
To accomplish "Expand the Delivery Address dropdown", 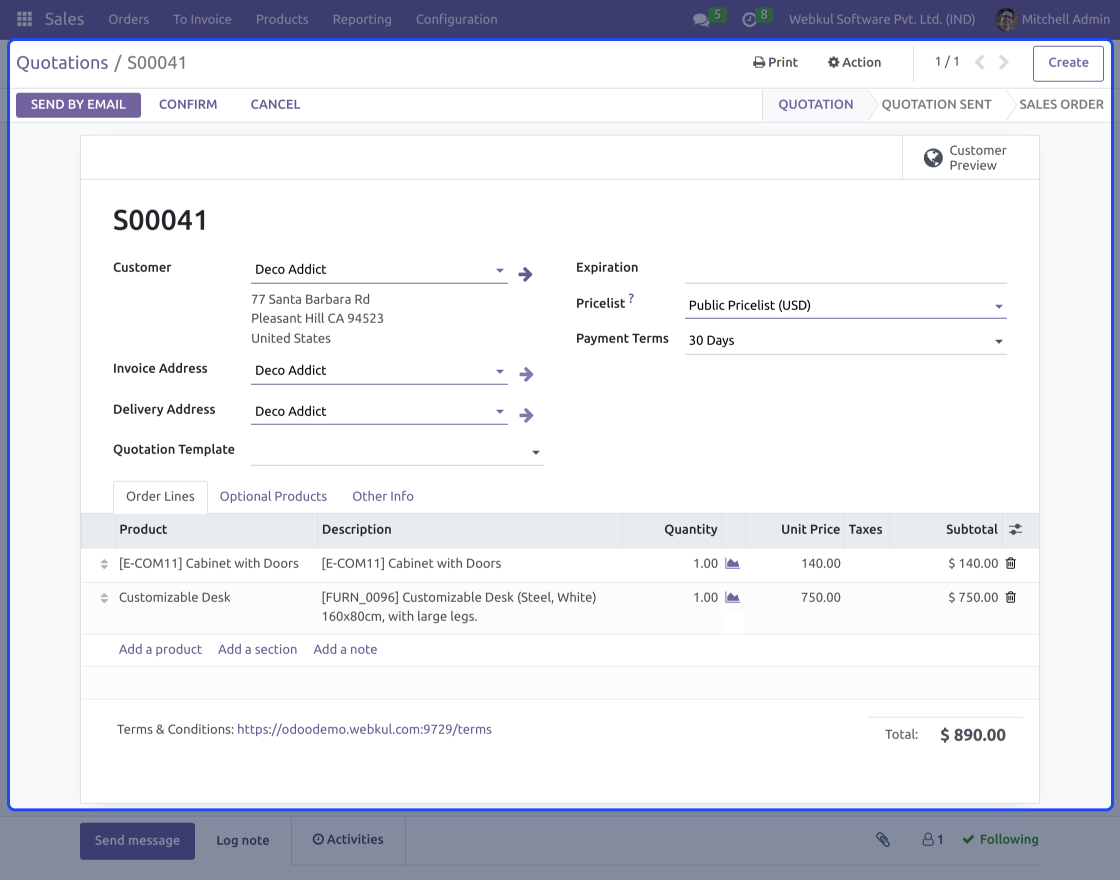I will [x=499, y=412].
